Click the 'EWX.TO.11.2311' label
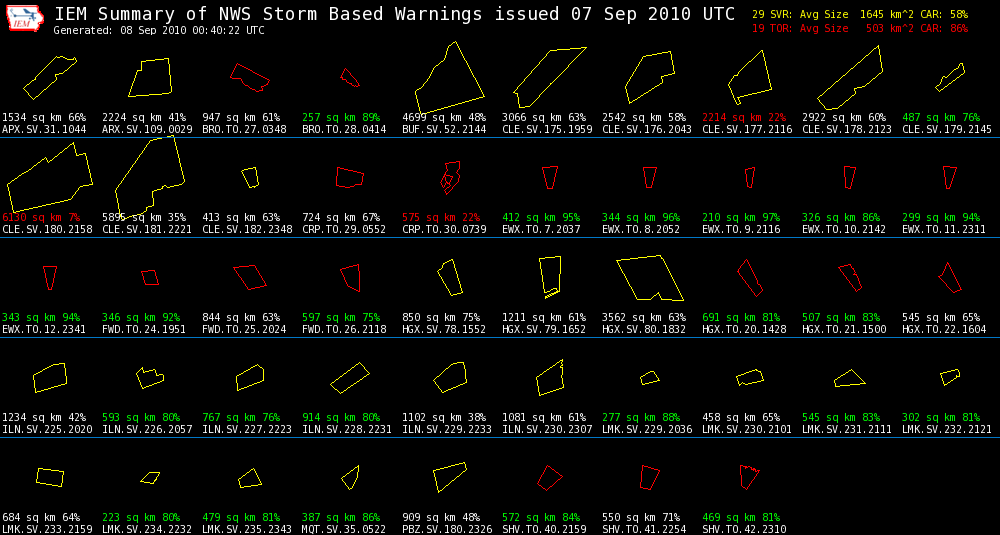 944,230
